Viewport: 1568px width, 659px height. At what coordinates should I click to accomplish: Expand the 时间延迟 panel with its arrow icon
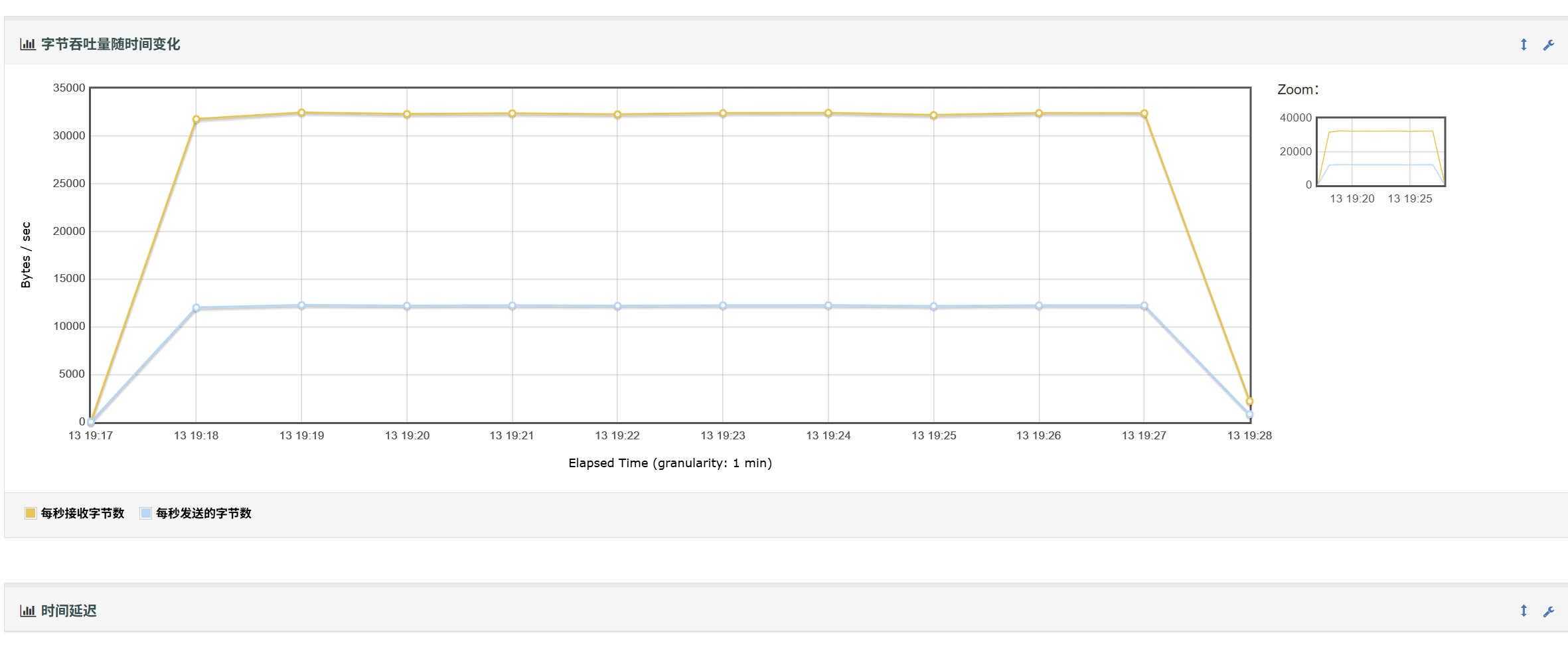(1524, 611)
